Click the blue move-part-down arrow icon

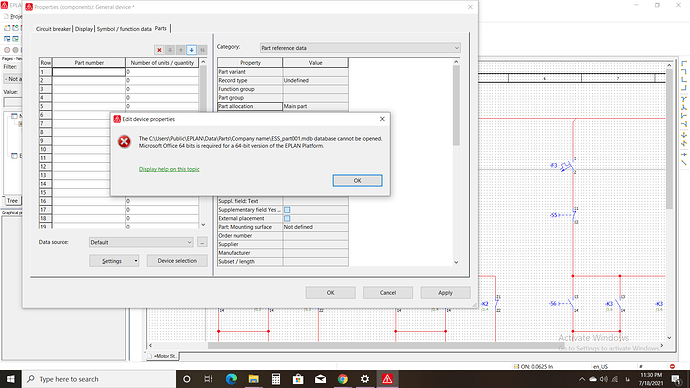(191, 50)
